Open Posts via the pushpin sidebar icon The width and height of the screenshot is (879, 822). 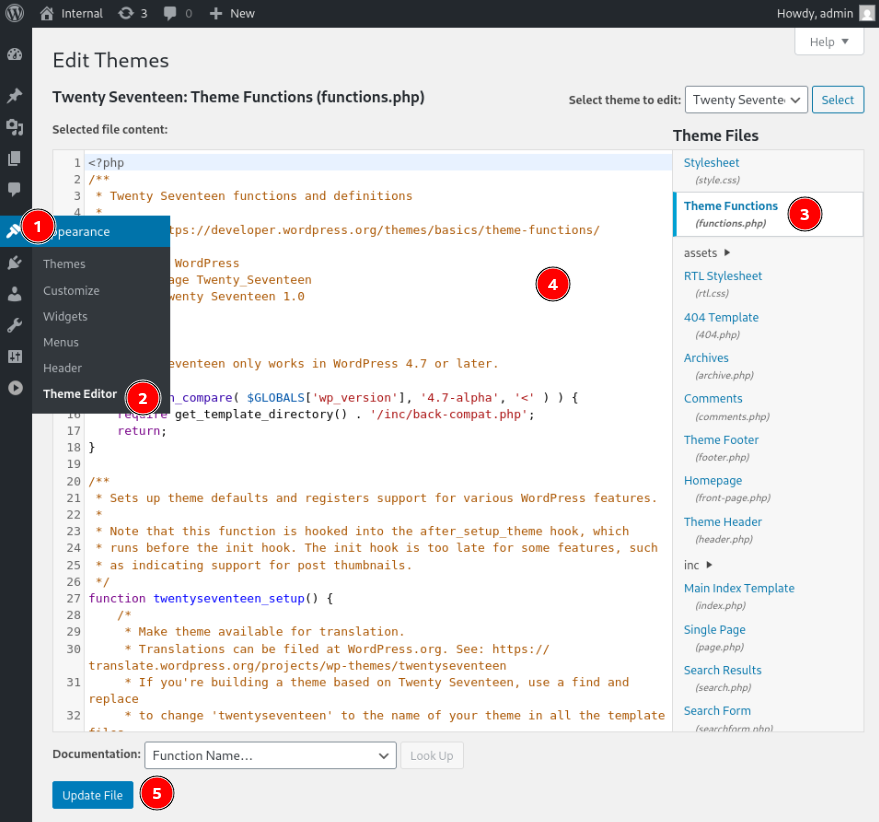coord(15,95)
